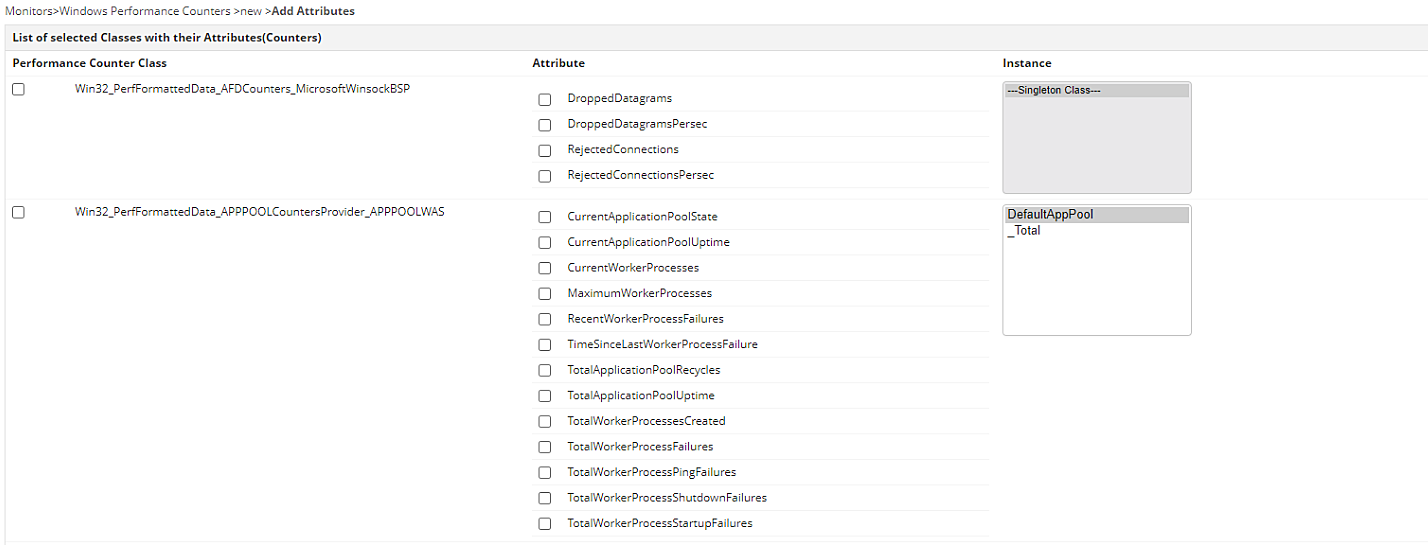This screenshot has height=545, width=1428.
Task: Check the APPPOOLCountersProvider_APPPOOLWAS class checkbox
Action: 18,212
